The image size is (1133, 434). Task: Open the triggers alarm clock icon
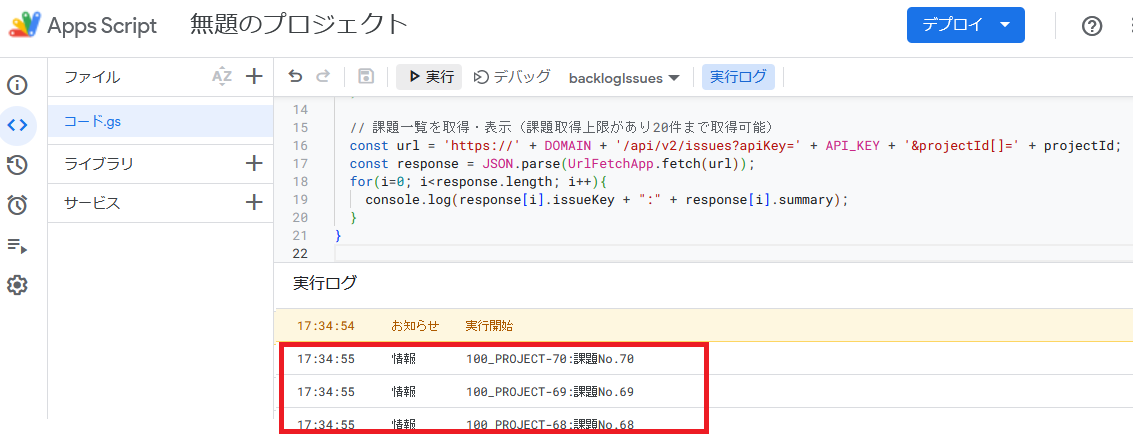click(17, 204)
